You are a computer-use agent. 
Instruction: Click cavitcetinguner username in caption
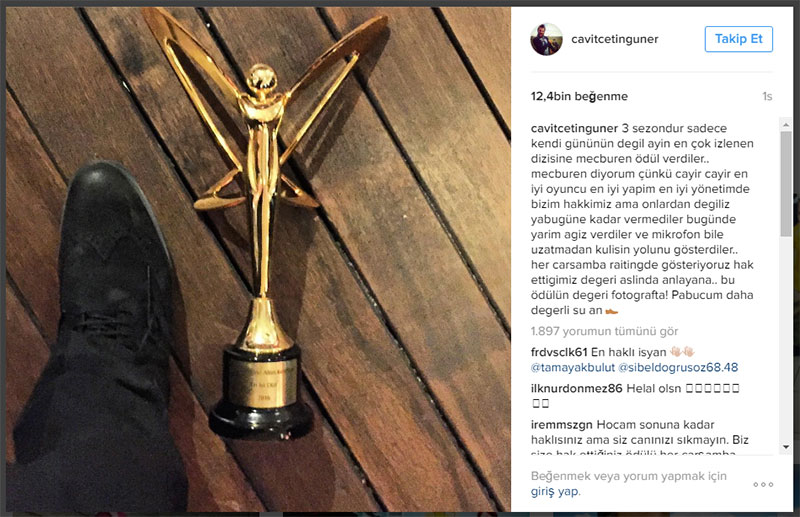coord(574,128)
